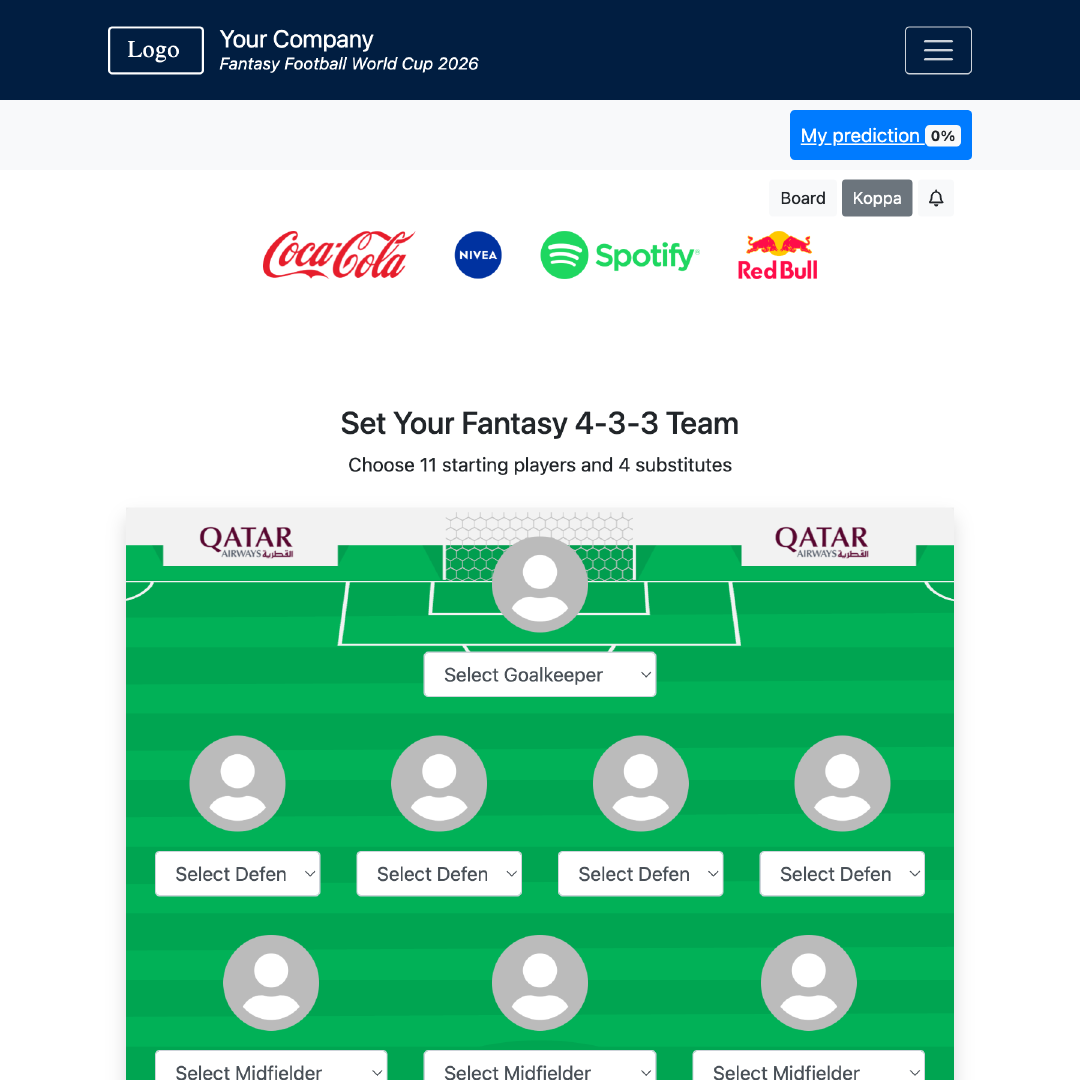The height and width of the screenshot is (1080, 1080).
Task: Open the leftmost Select Defender dropdown
Action: (237, 873)
